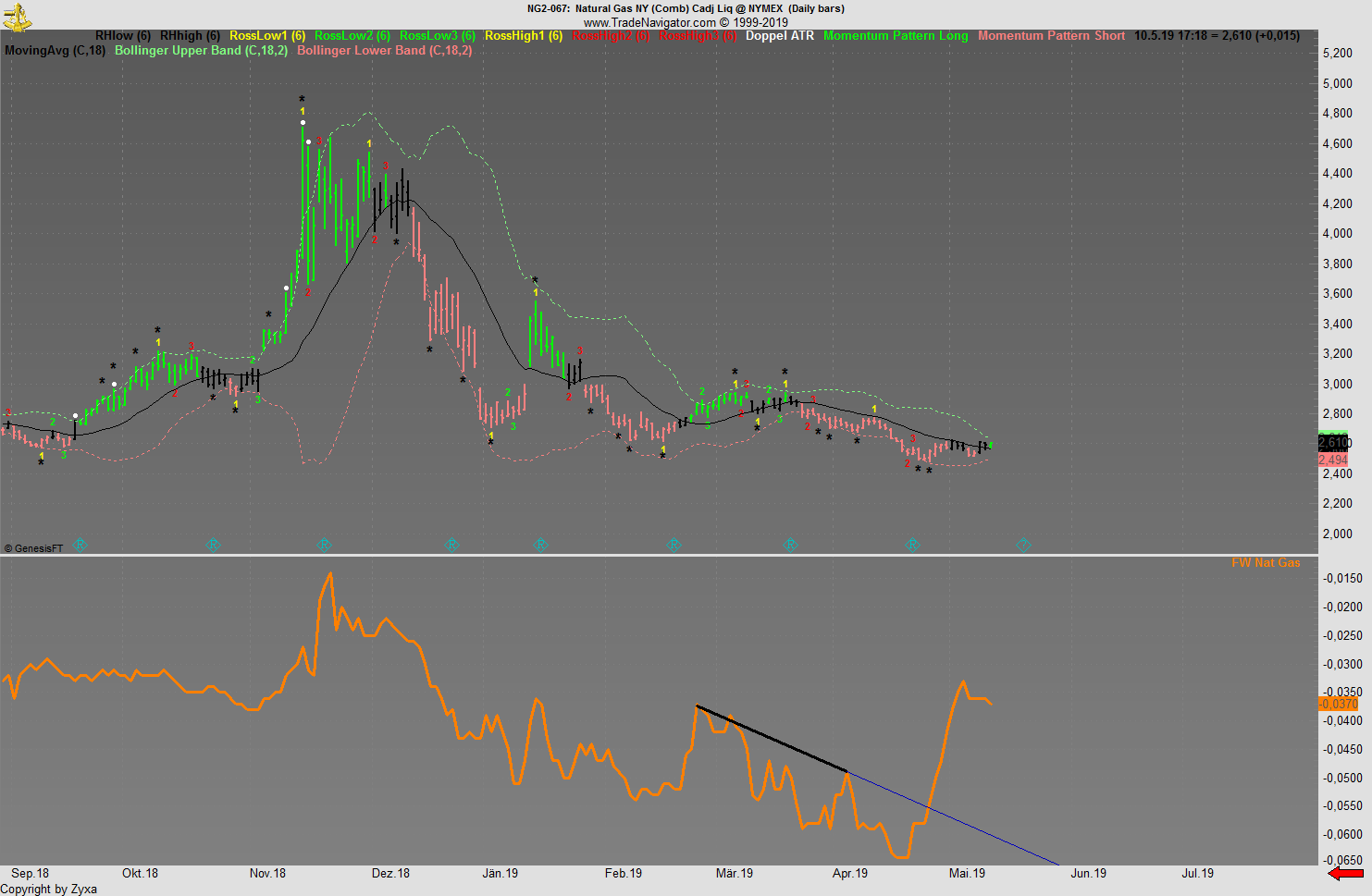Select the rollover marker under Dez.18

tap(451, 545)
